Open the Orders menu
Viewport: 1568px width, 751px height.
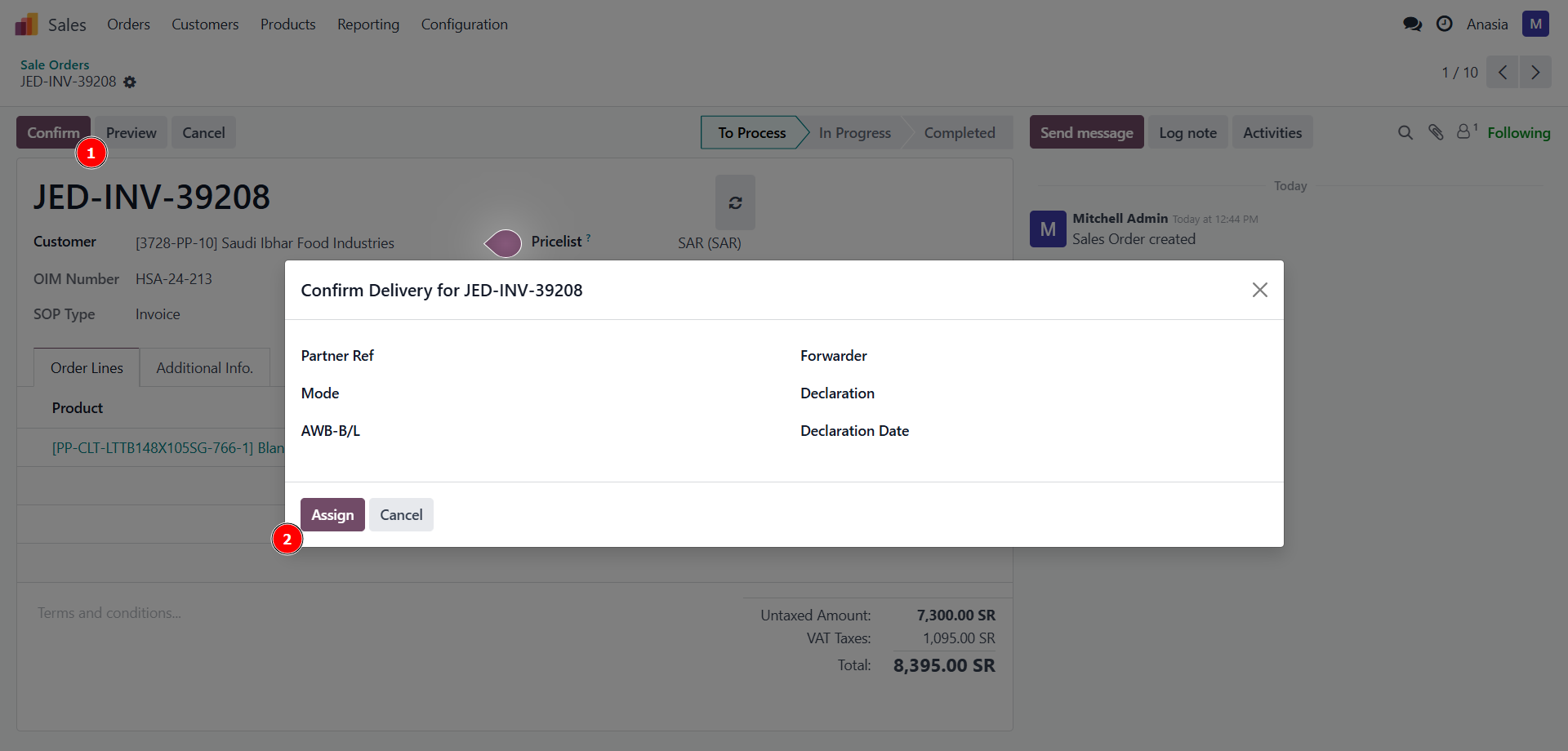click(128, 24)
